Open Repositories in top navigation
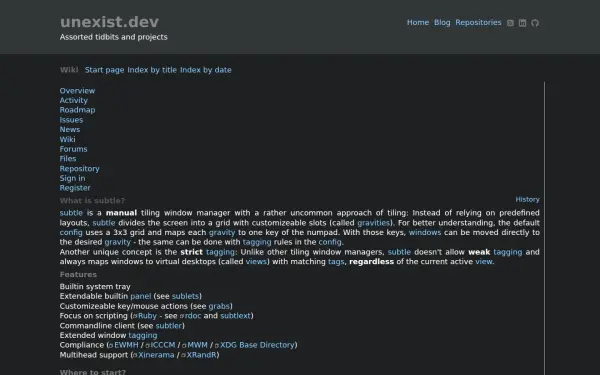 click(478, 23)
